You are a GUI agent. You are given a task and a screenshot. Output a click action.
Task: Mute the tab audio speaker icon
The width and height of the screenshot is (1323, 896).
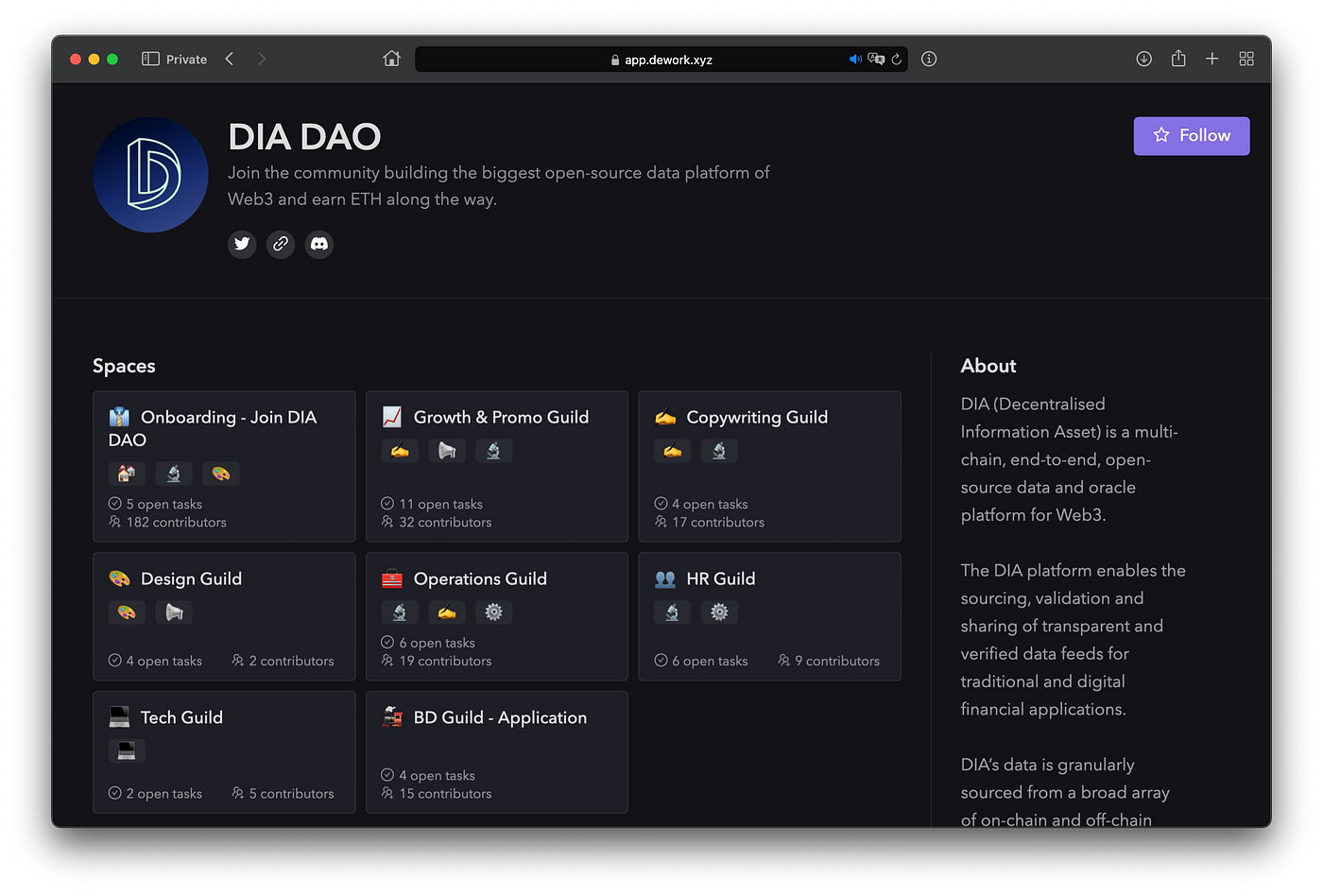[x=855, y=60]
